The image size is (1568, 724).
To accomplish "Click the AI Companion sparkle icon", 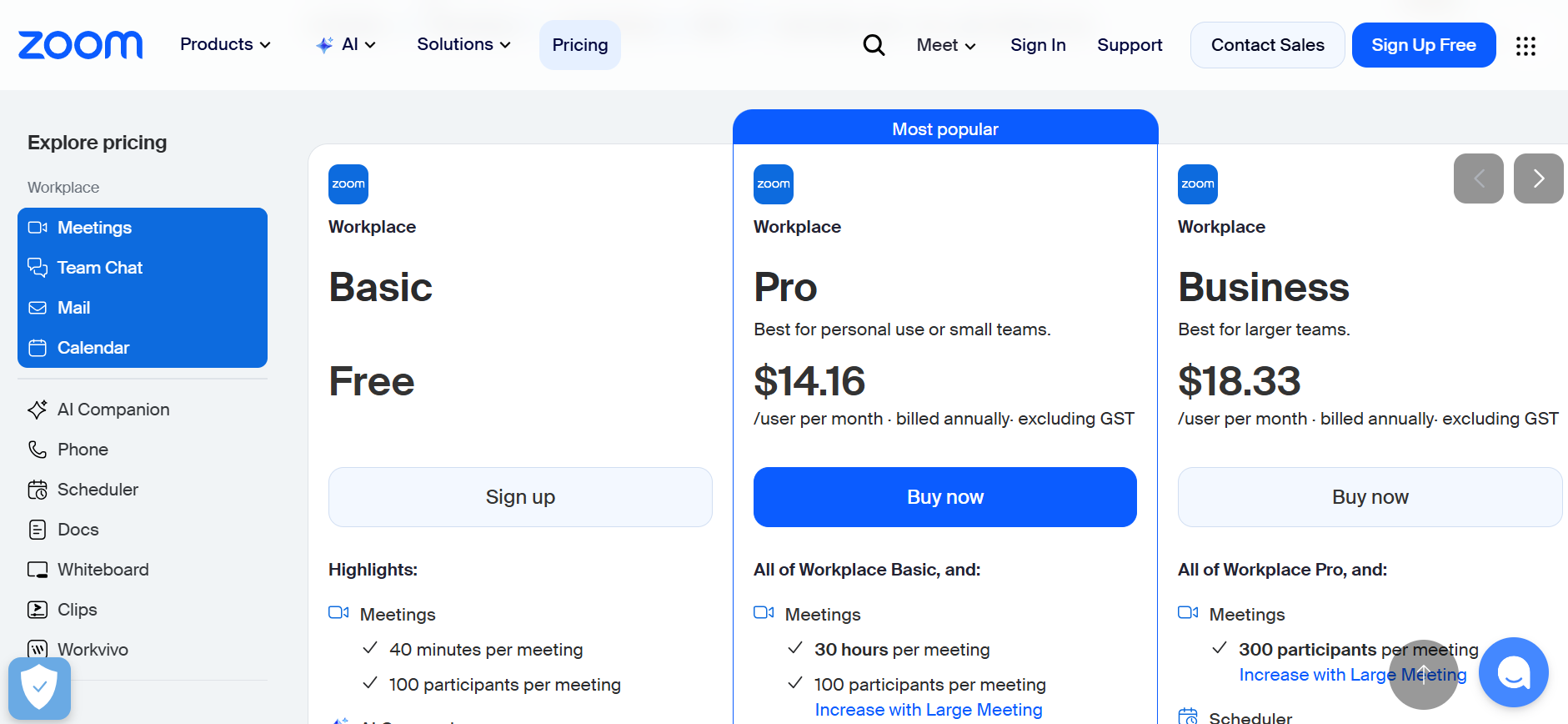I will [38, 410].
